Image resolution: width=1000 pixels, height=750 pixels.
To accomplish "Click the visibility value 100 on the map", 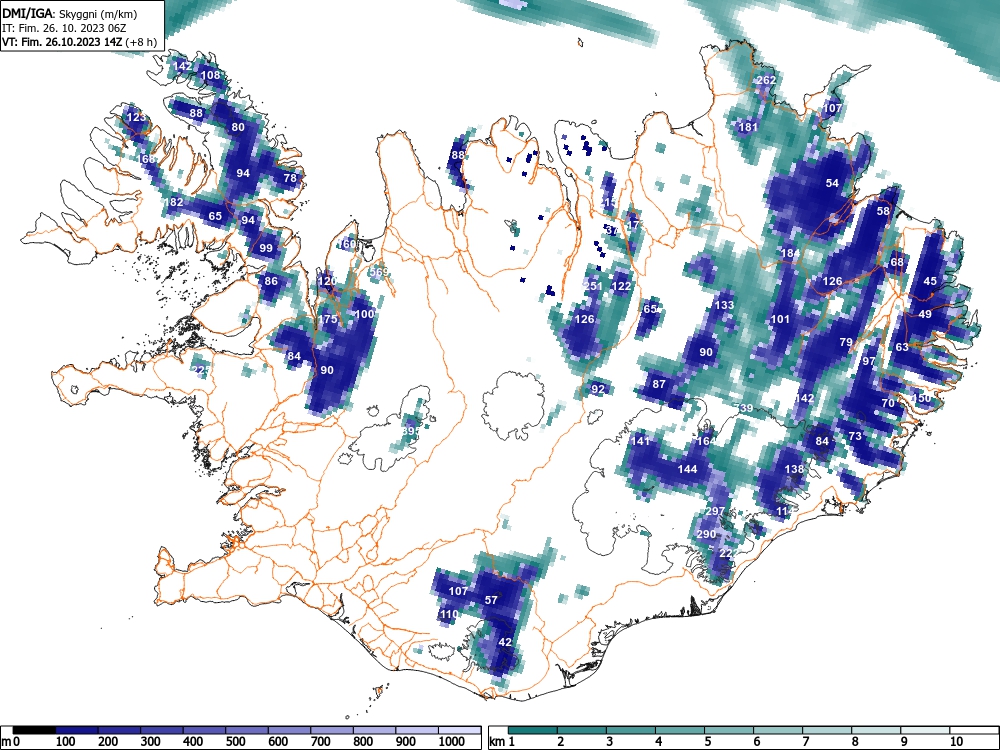I will click(x=364, y=314).
